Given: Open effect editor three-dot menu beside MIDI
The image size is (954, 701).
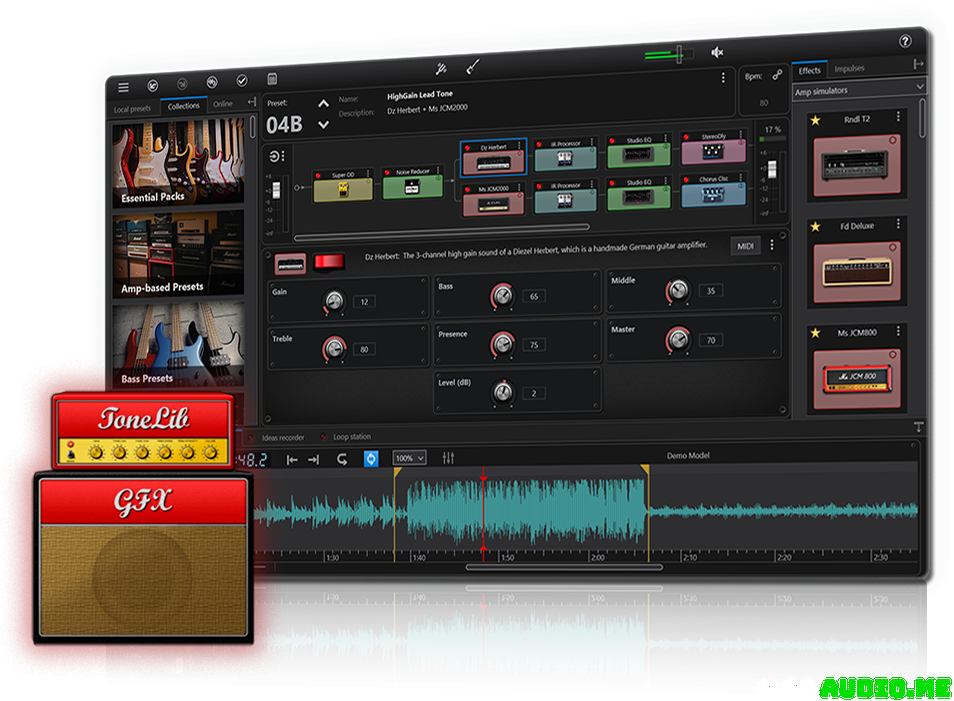Looking at the screenshot, I should click(x=772, y=245).
